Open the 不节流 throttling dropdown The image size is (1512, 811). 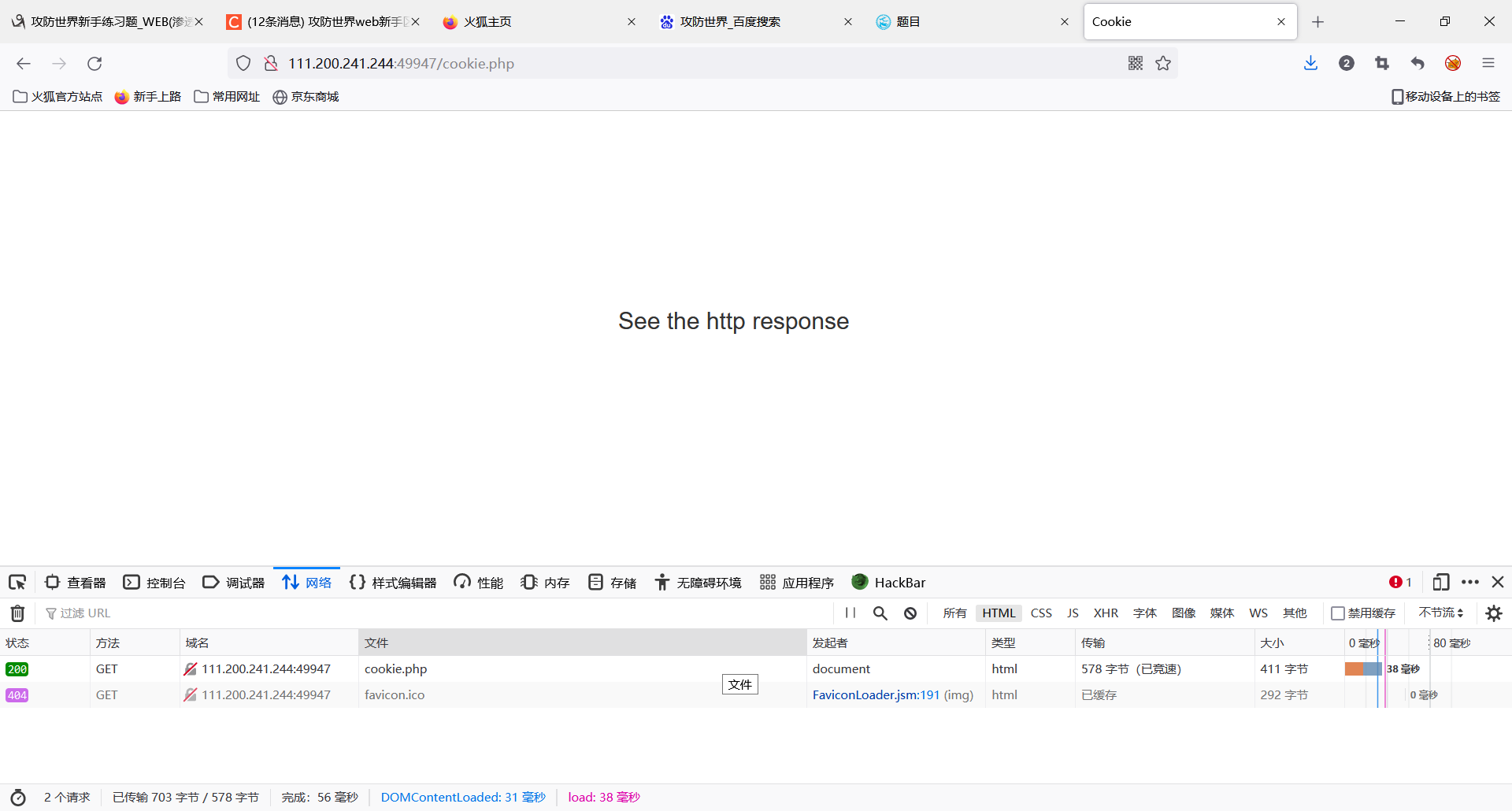(x=1441, y=613)
